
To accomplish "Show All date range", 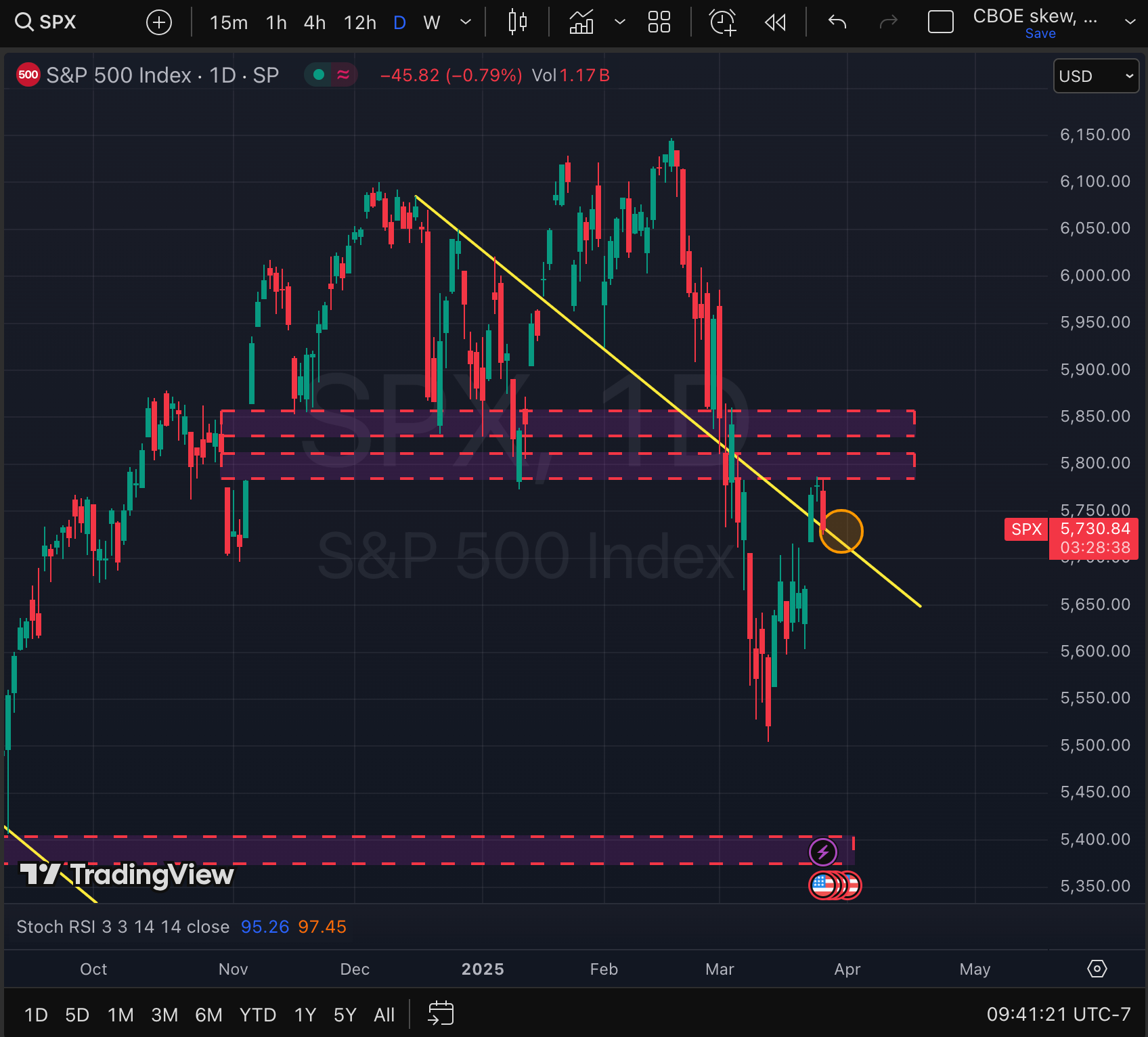I will click(384, 1015).
